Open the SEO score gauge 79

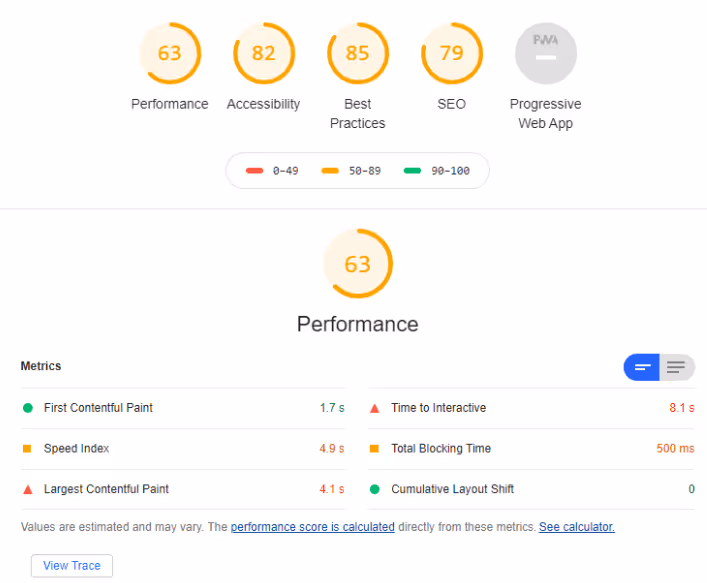click(x=451, y=53)
